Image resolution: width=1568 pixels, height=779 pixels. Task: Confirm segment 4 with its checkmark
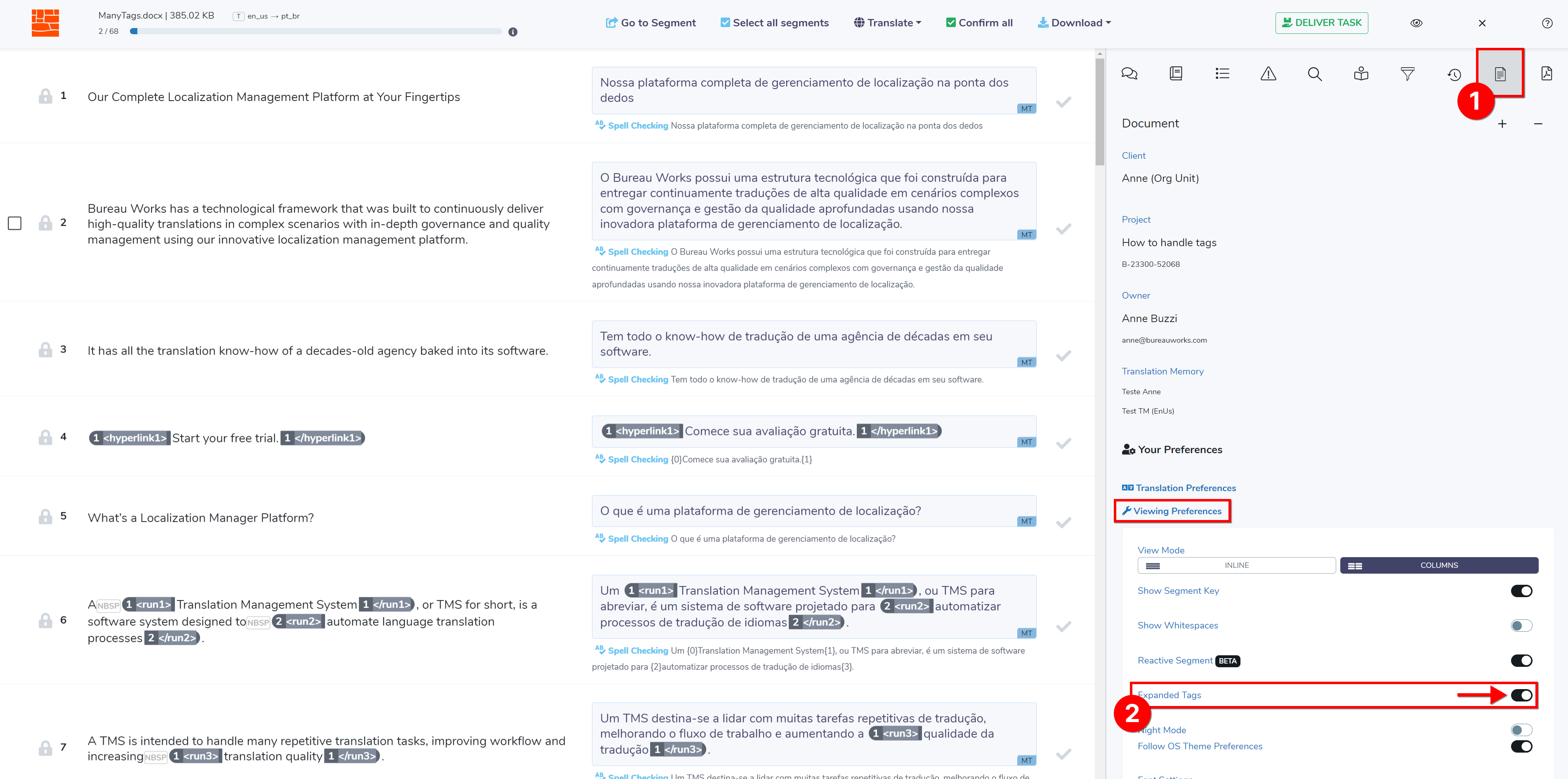click(x=1063, y=443)
